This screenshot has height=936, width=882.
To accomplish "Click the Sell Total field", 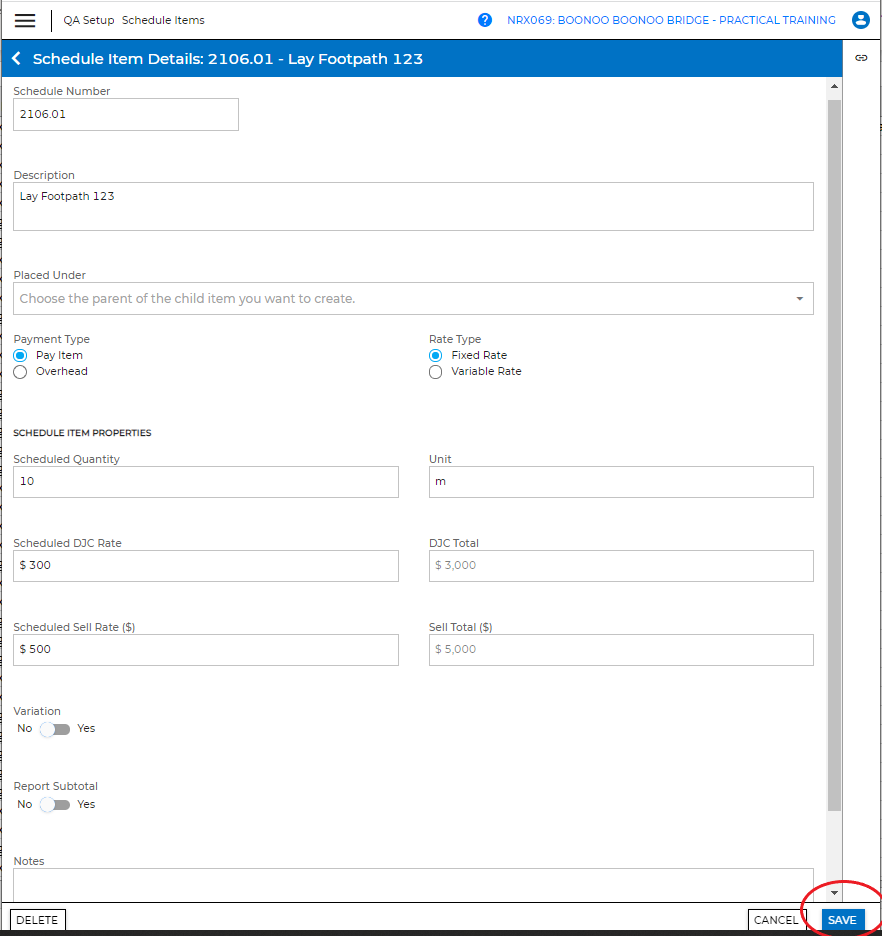I will click(x=621, y=650).
